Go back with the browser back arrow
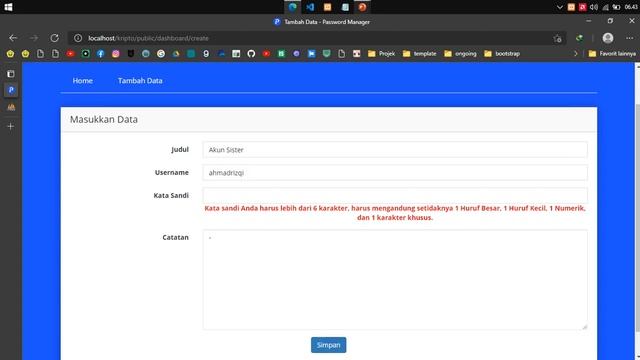The height and width of the screenshot is (360, 640). coord(13,38)
